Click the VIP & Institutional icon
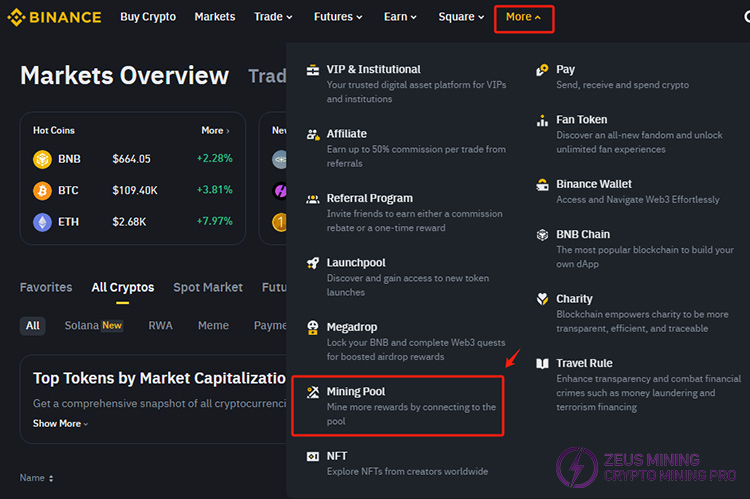The image size is (750, 499). (x=313, y=70)
